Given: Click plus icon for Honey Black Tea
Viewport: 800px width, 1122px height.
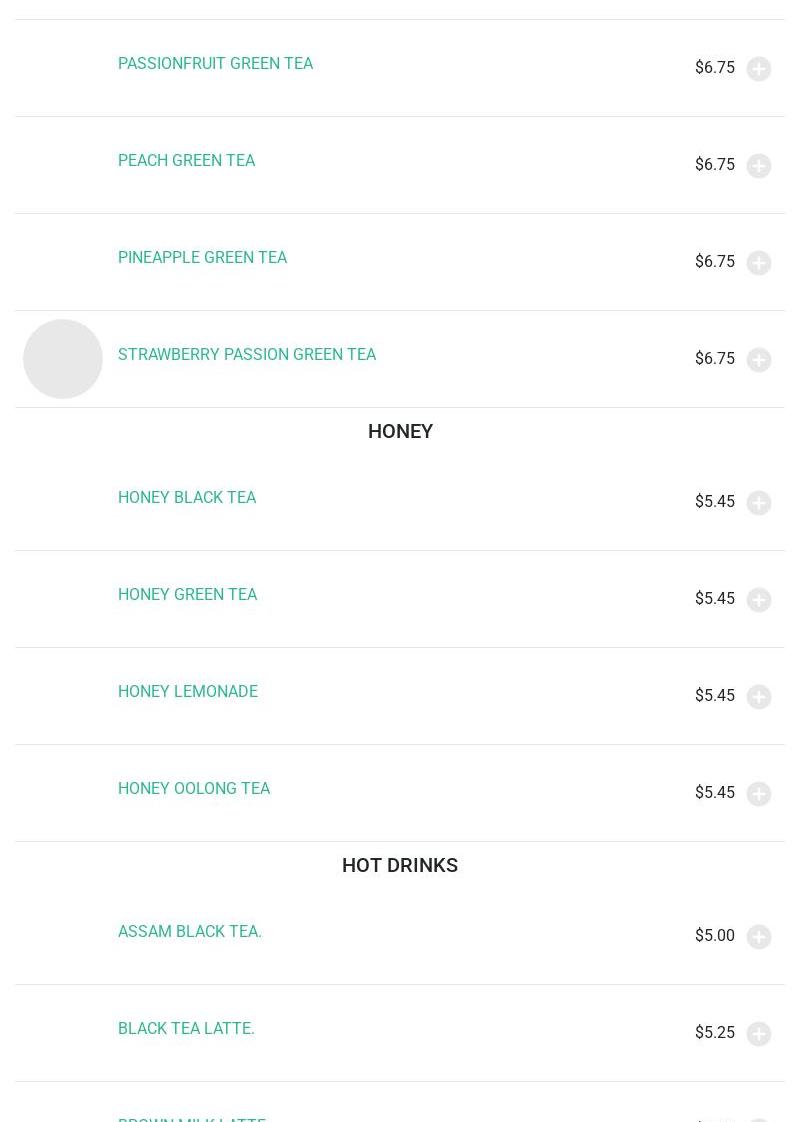Looking at the screenshot, I should (x=758, y=503).
